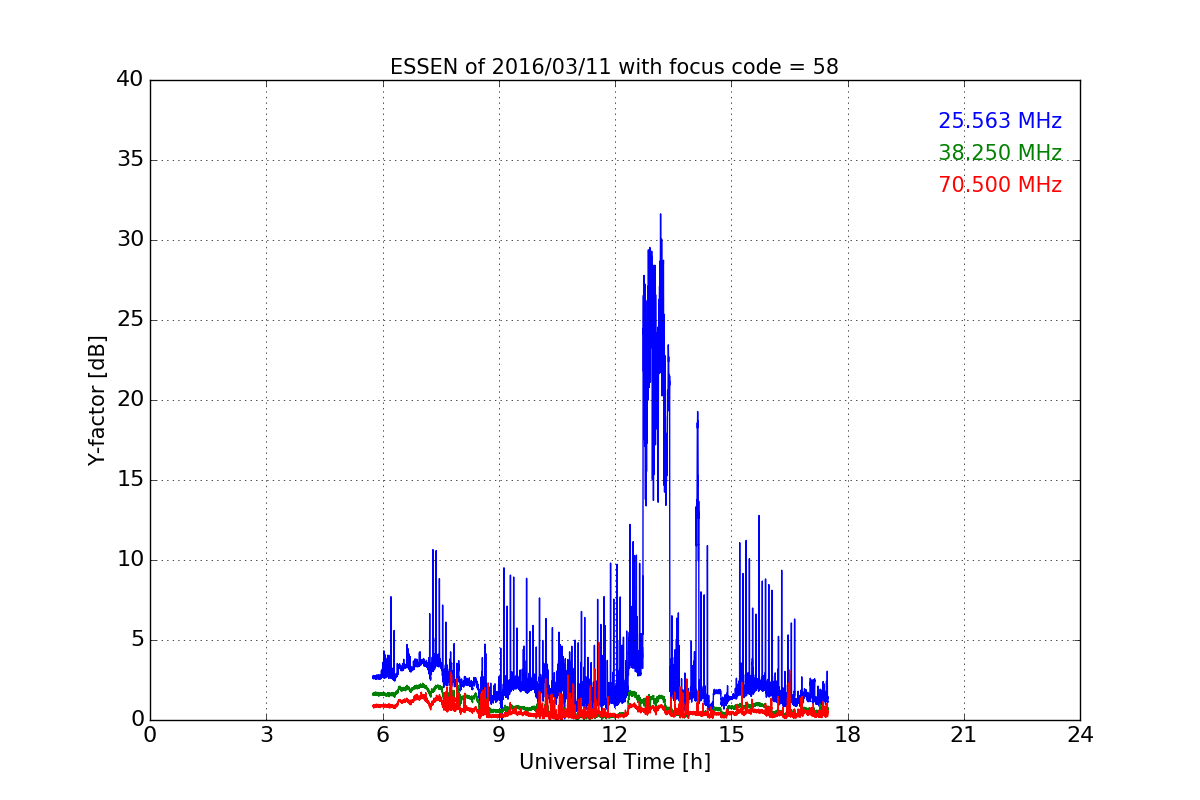Click y-axis tick label 15

pyautogui.click(x=130, y=480)
